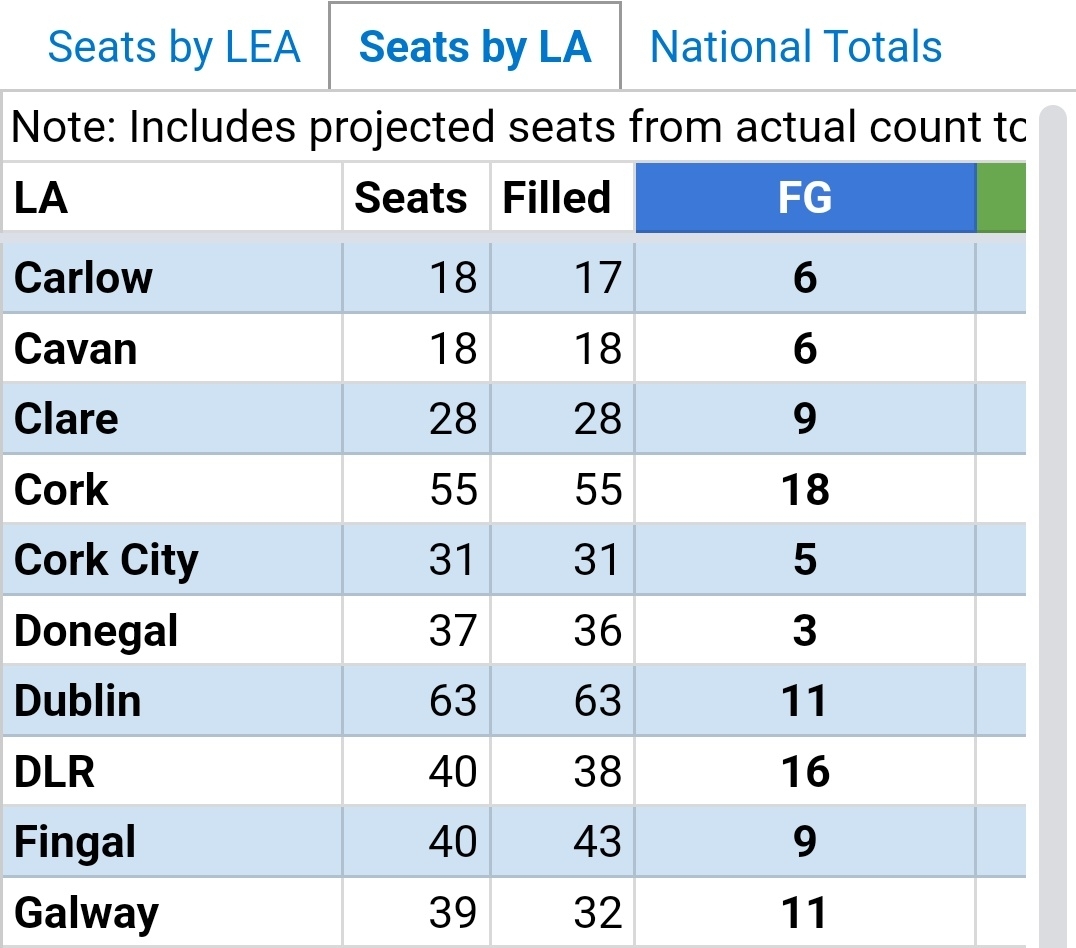Click the FG column header
Screen dimensions: 1076x948
[x=805, y=198]
